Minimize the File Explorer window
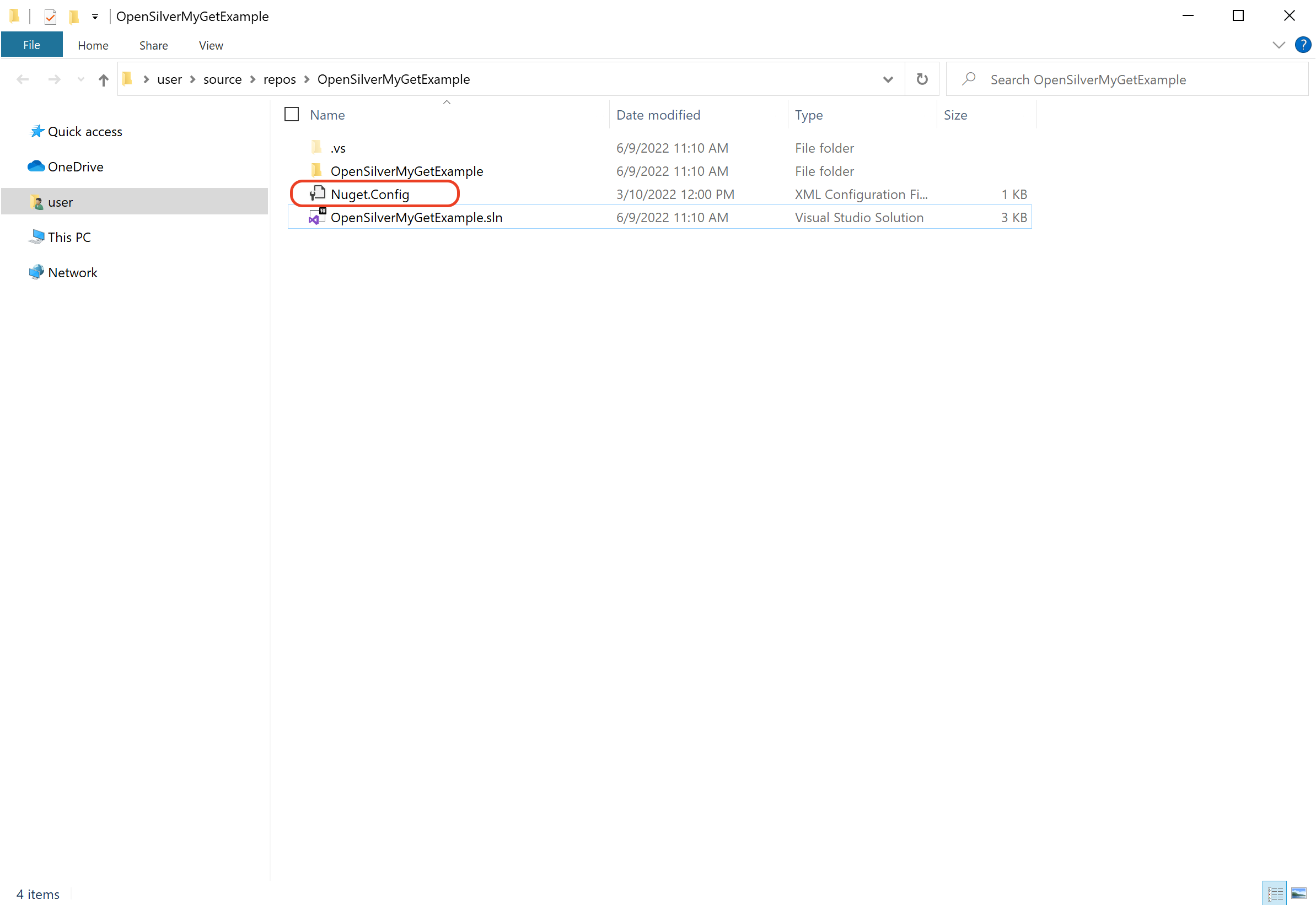 [1189, 16]
